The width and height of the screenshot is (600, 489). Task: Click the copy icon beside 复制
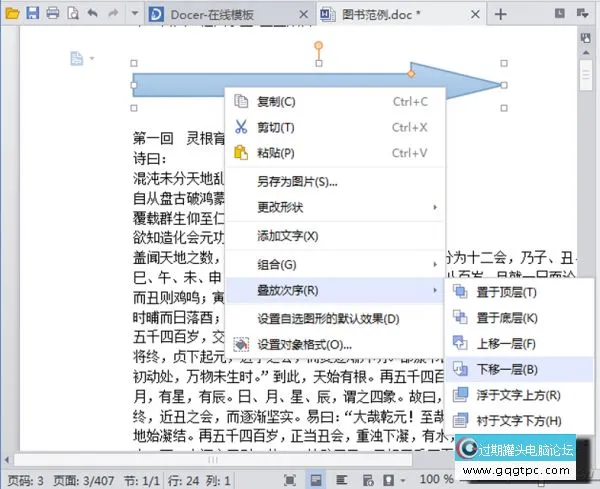(241, 101)
